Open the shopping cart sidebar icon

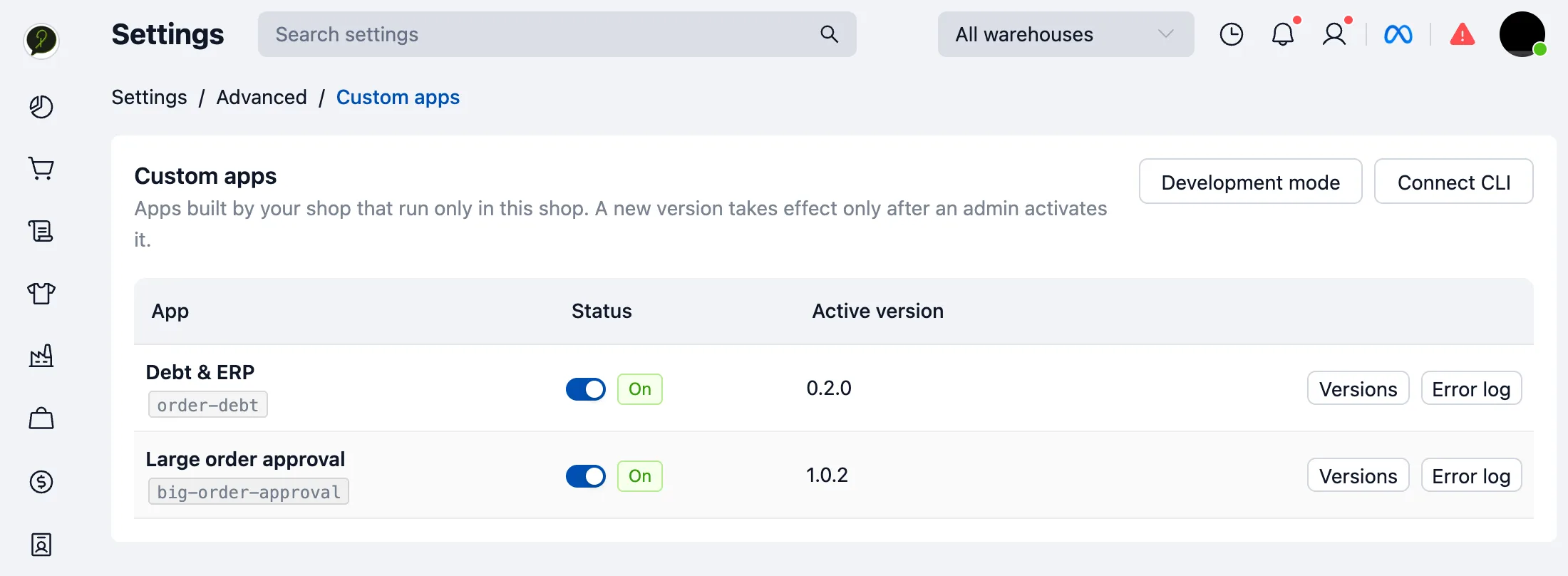click(x=41, y=169)
